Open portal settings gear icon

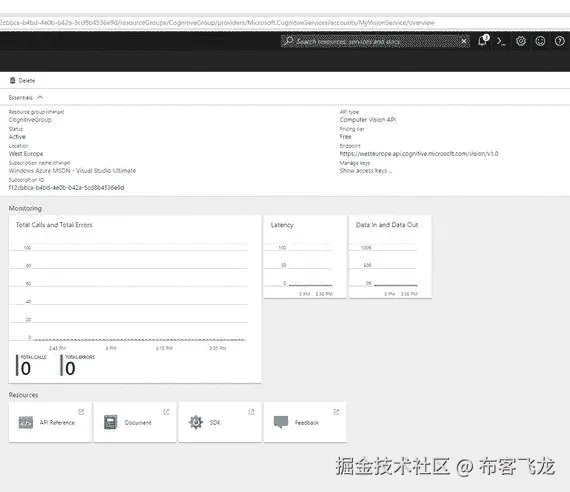[521, 41]
